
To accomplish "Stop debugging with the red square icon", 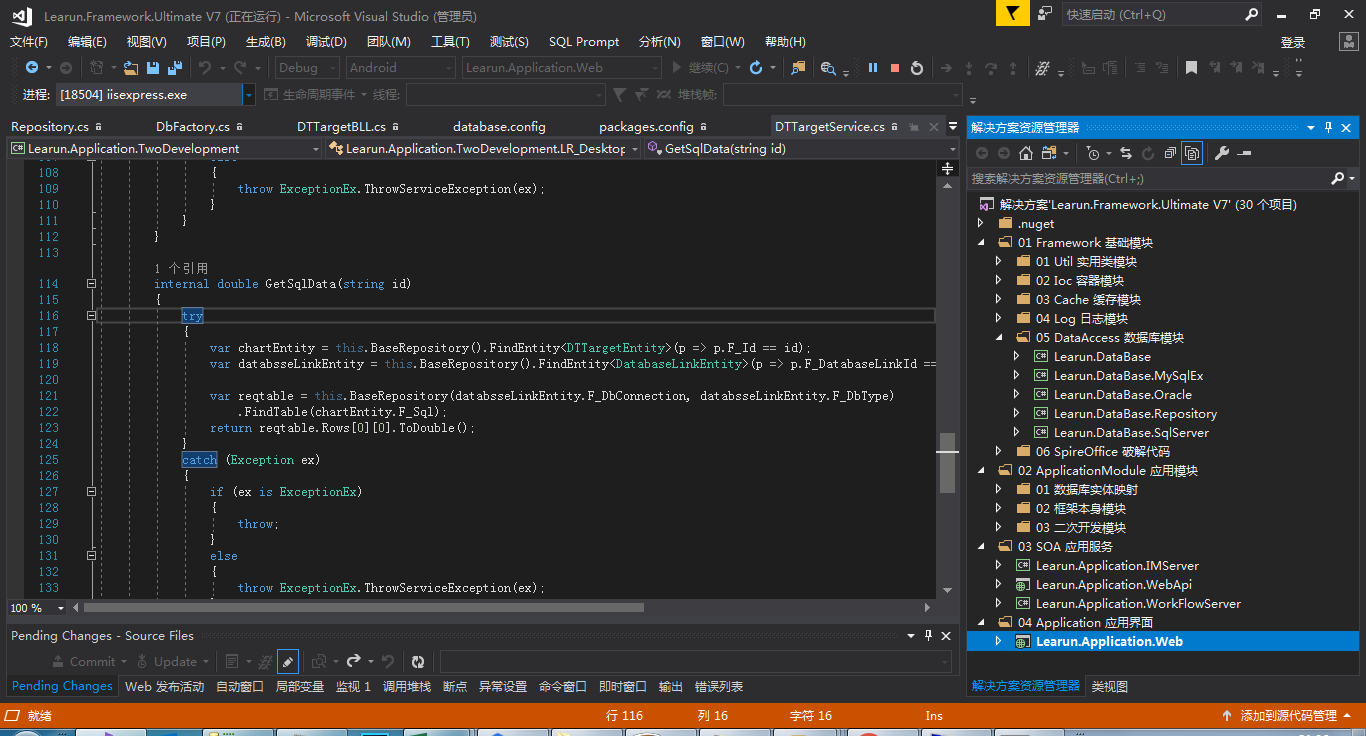I will [x=895, y=68].
